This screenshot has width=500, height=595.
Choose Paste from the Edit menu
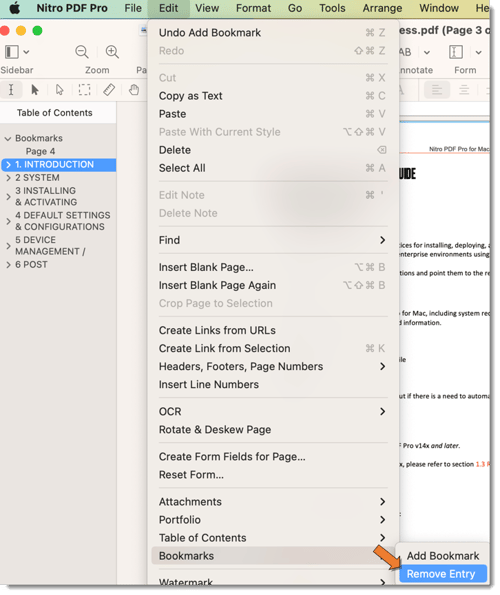(272, 114)
